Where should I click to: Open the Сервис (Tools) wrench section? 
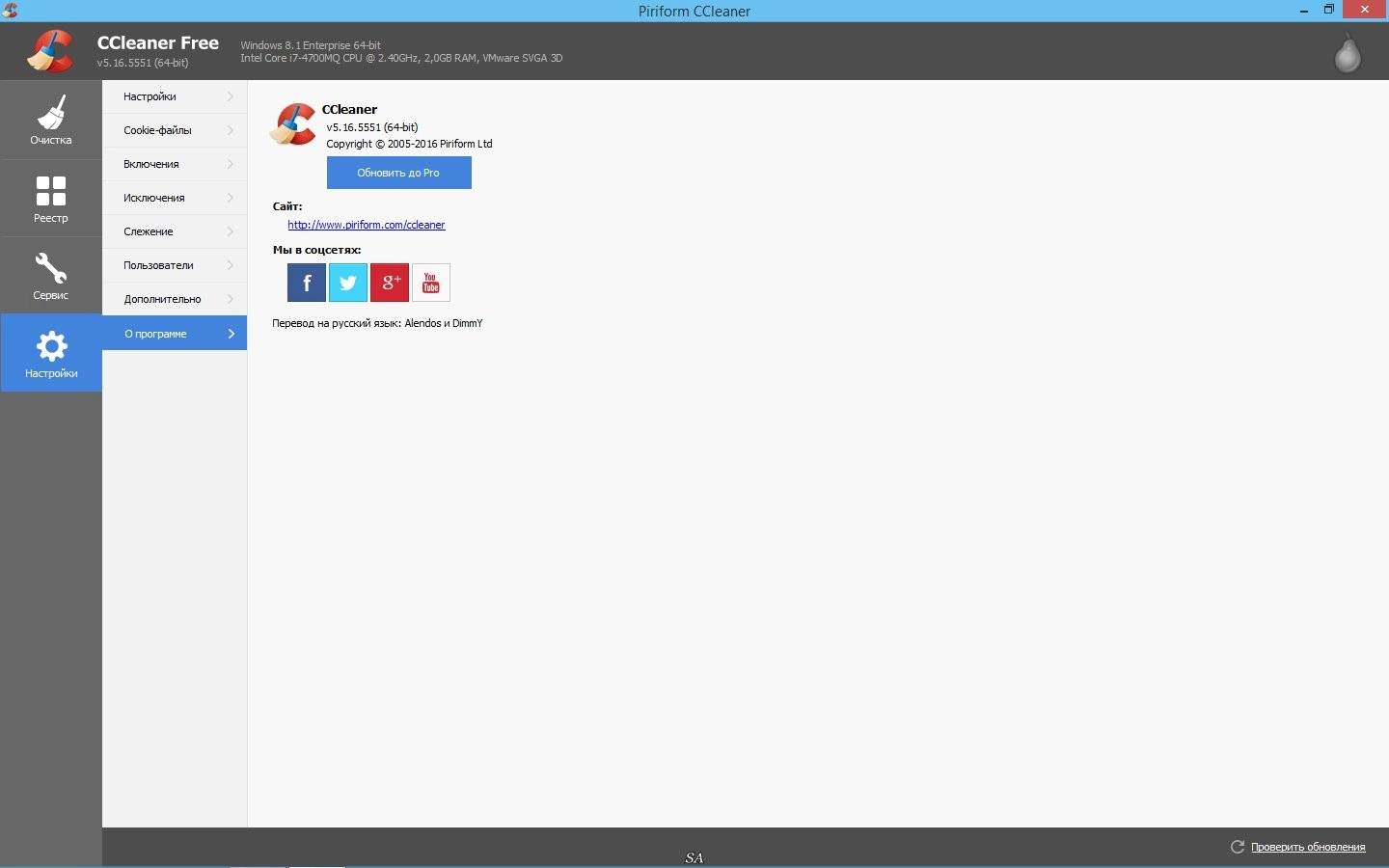[51, 275]
